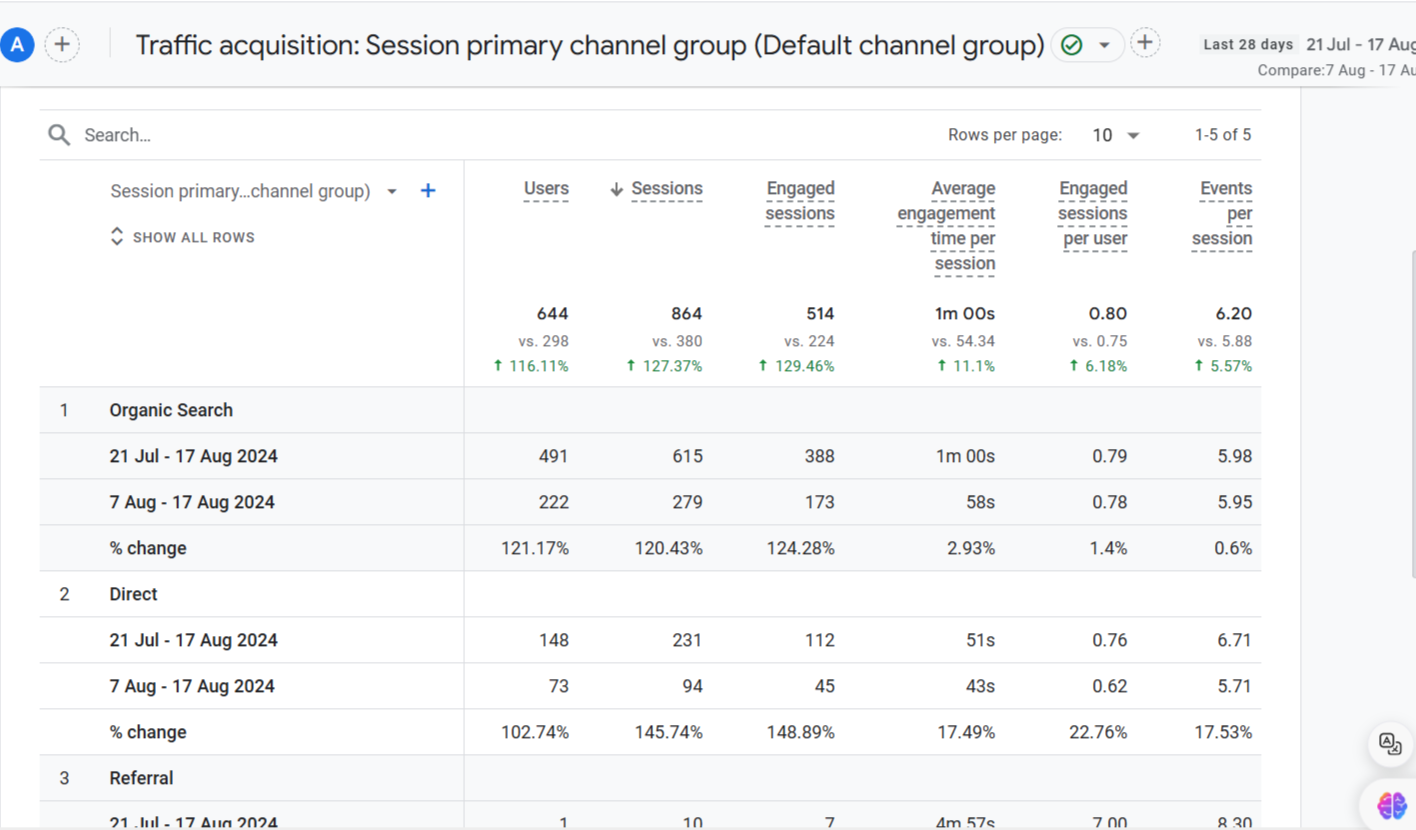
Task: Sort by Events per session column header
Action: [x=1222, y=214]
